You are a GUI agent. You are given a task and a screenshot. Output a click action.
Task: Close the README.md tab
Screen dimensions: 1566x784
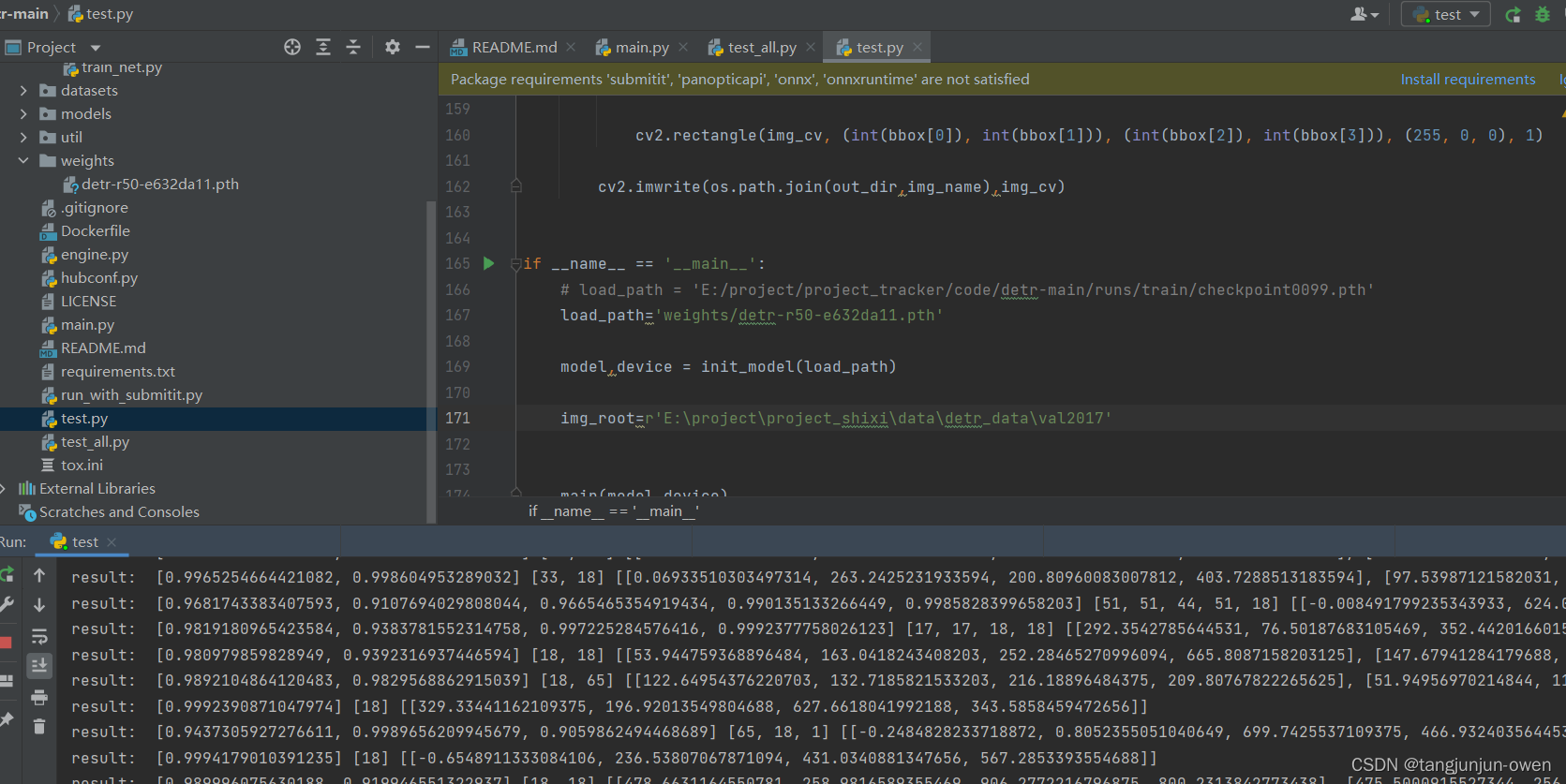[x=571, y=47]
